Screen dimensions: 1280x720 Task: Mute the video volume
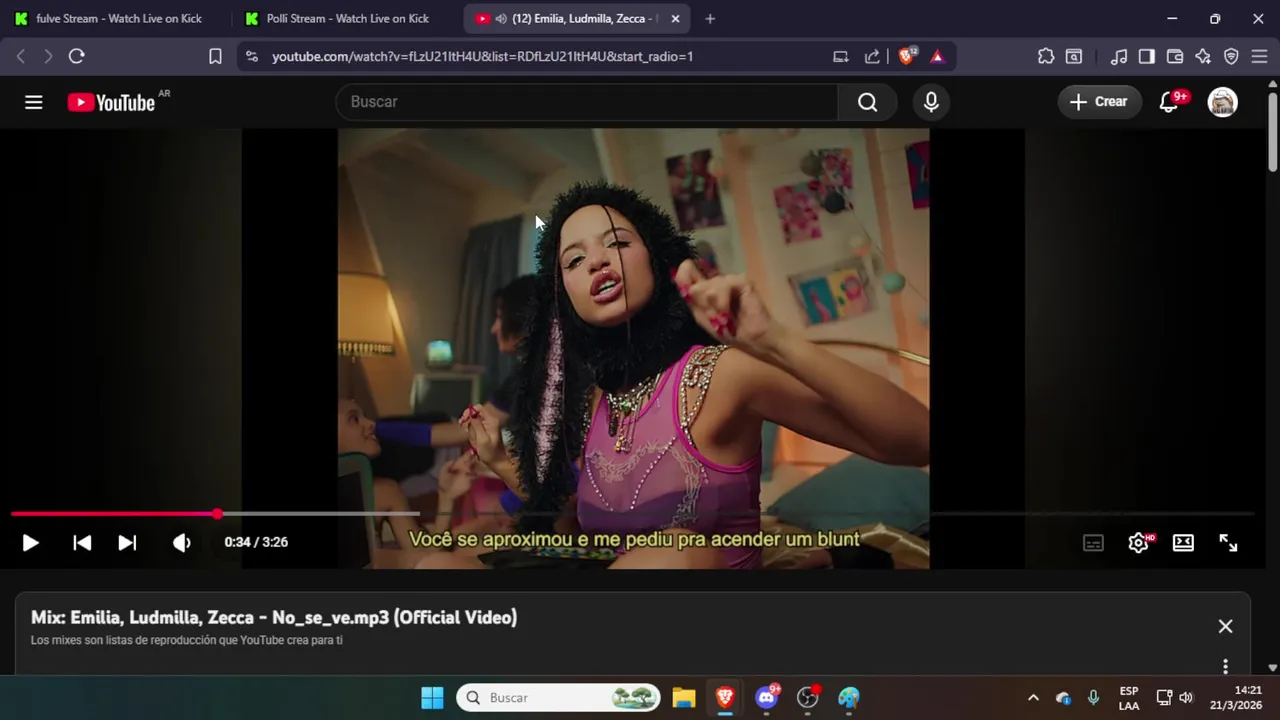181,542
